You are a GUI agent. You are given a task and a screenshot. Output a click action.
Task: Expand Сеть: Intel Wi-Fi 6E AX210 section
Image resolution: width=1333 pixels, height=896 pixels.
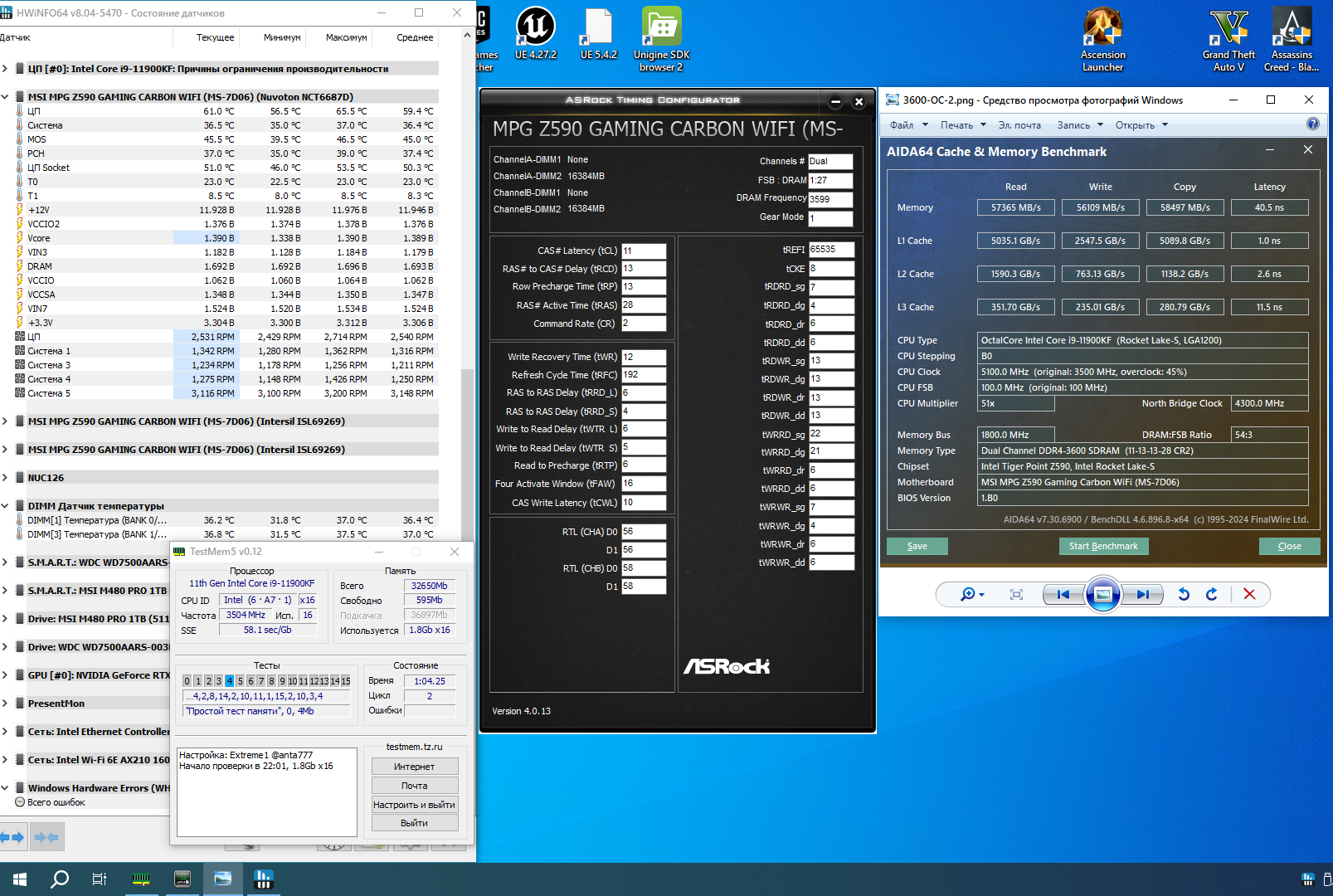pyautogui.click(x=6, y=760)
